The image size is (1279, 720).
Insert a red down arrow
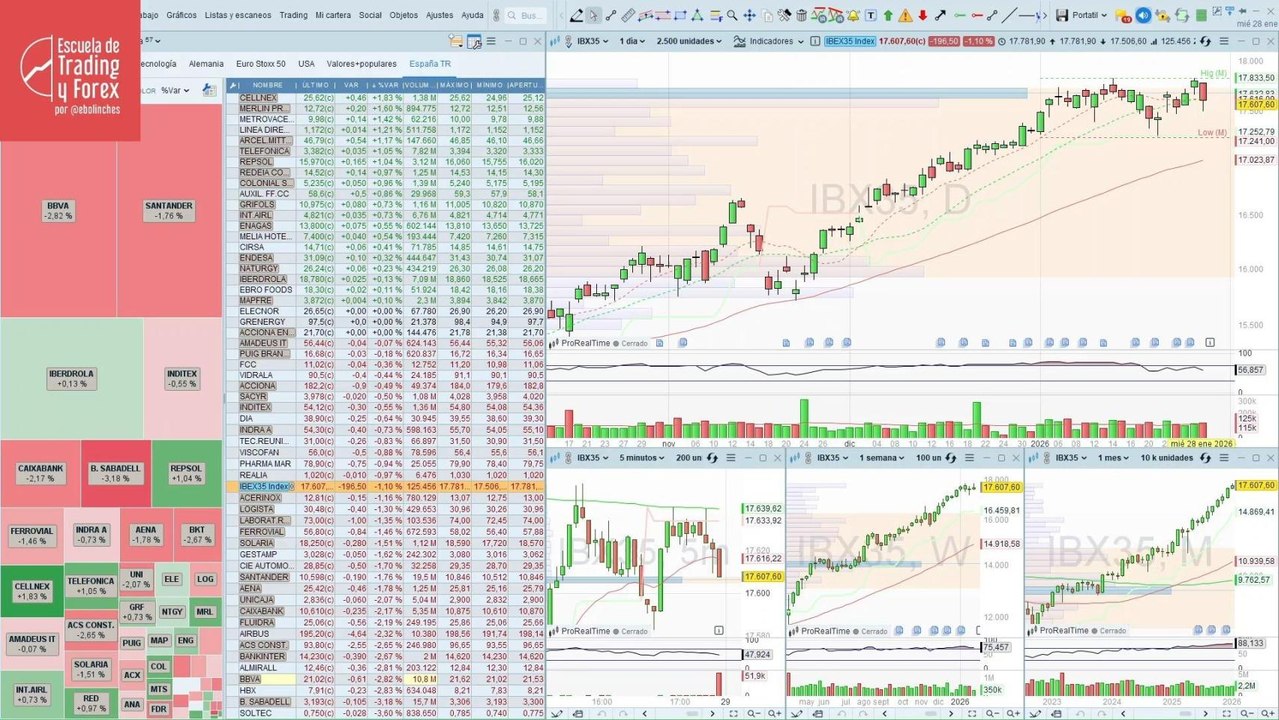[x=922, y=15]
